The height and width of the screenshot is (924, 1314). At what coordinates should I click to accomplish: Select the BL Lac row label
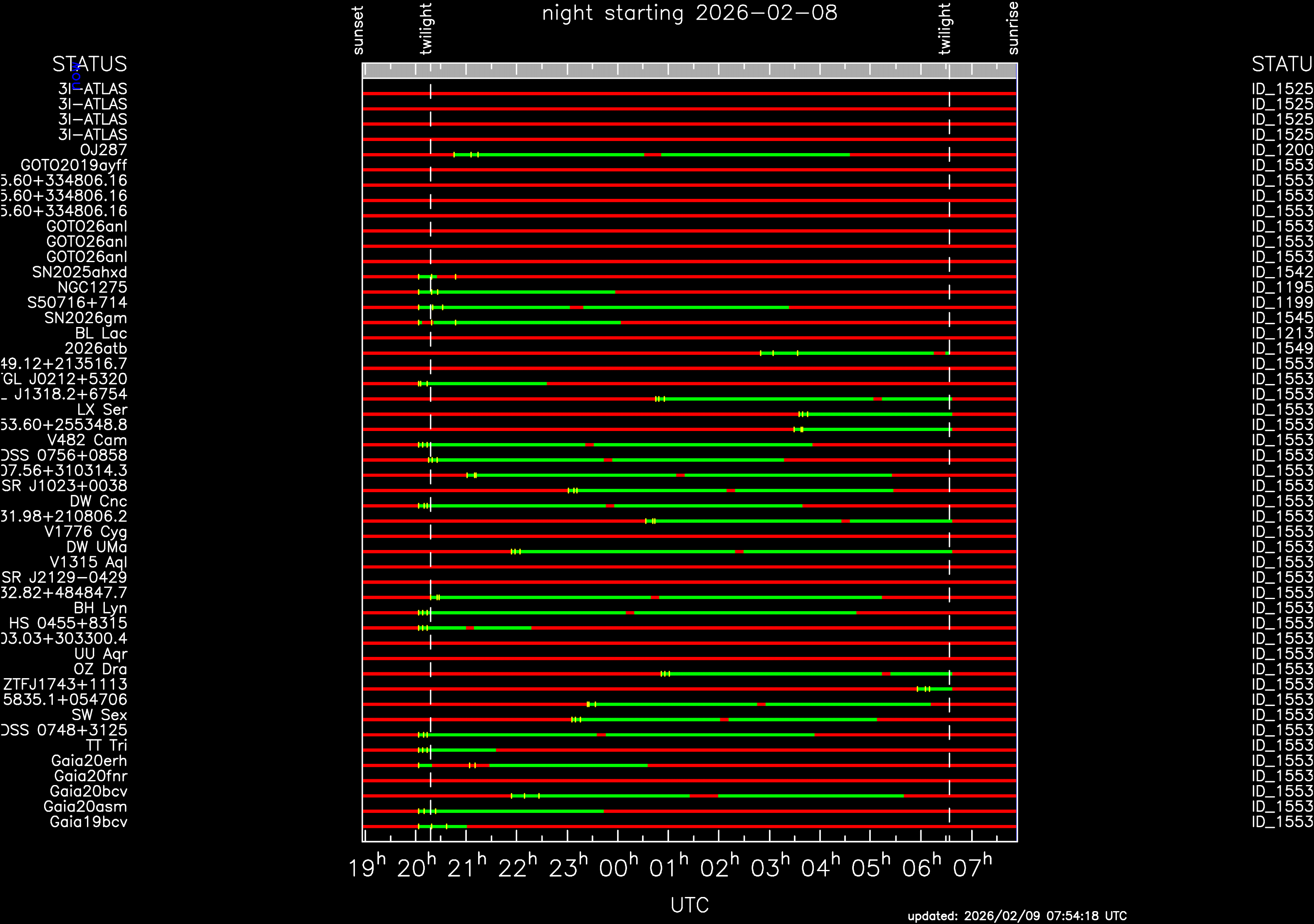tap(101, 333)
